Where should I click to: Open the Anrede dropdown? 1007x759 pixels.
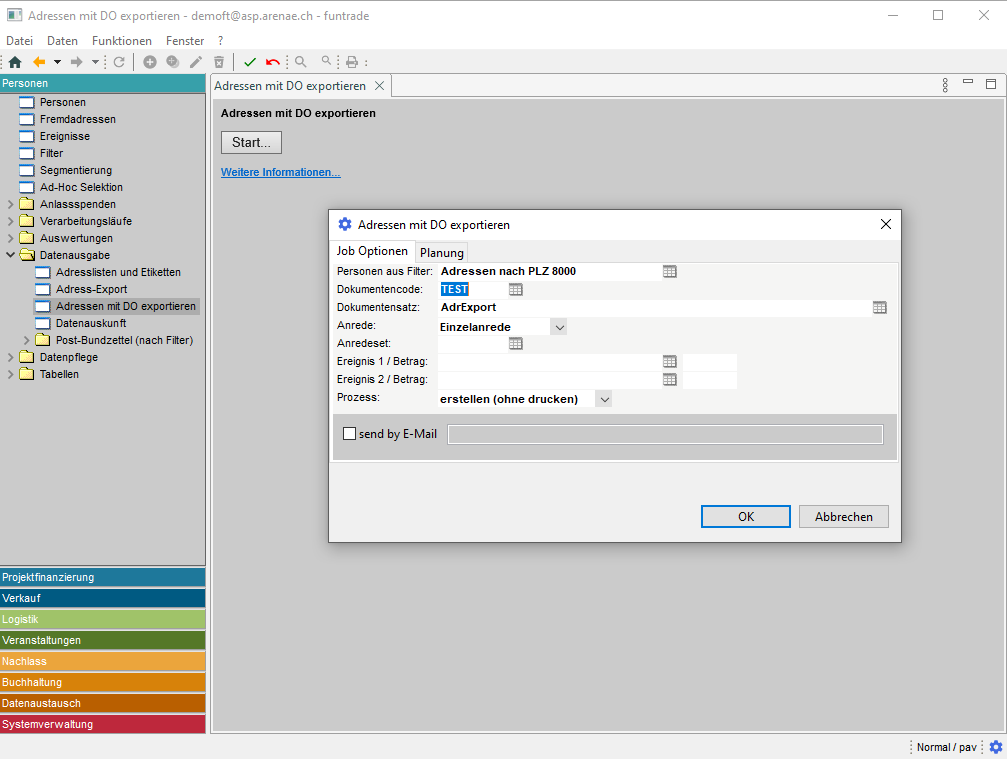pos(559,326)
